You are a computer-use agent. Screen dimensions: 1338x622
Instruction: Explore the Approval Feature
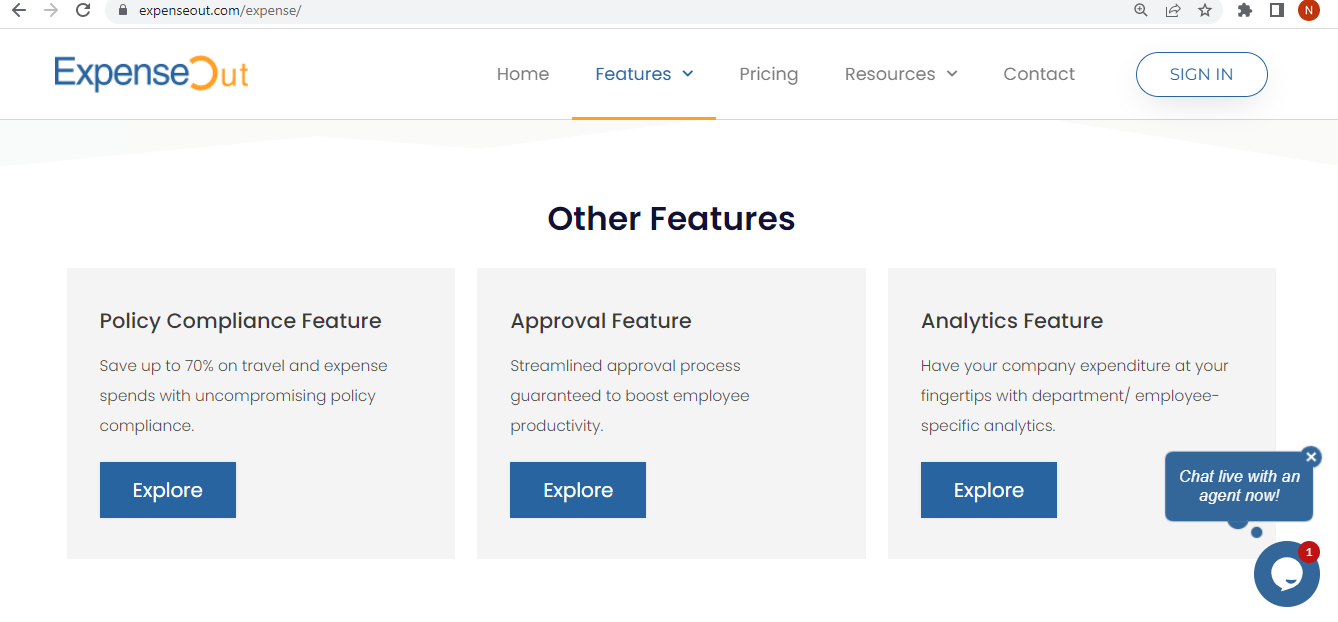pos(577,489)
